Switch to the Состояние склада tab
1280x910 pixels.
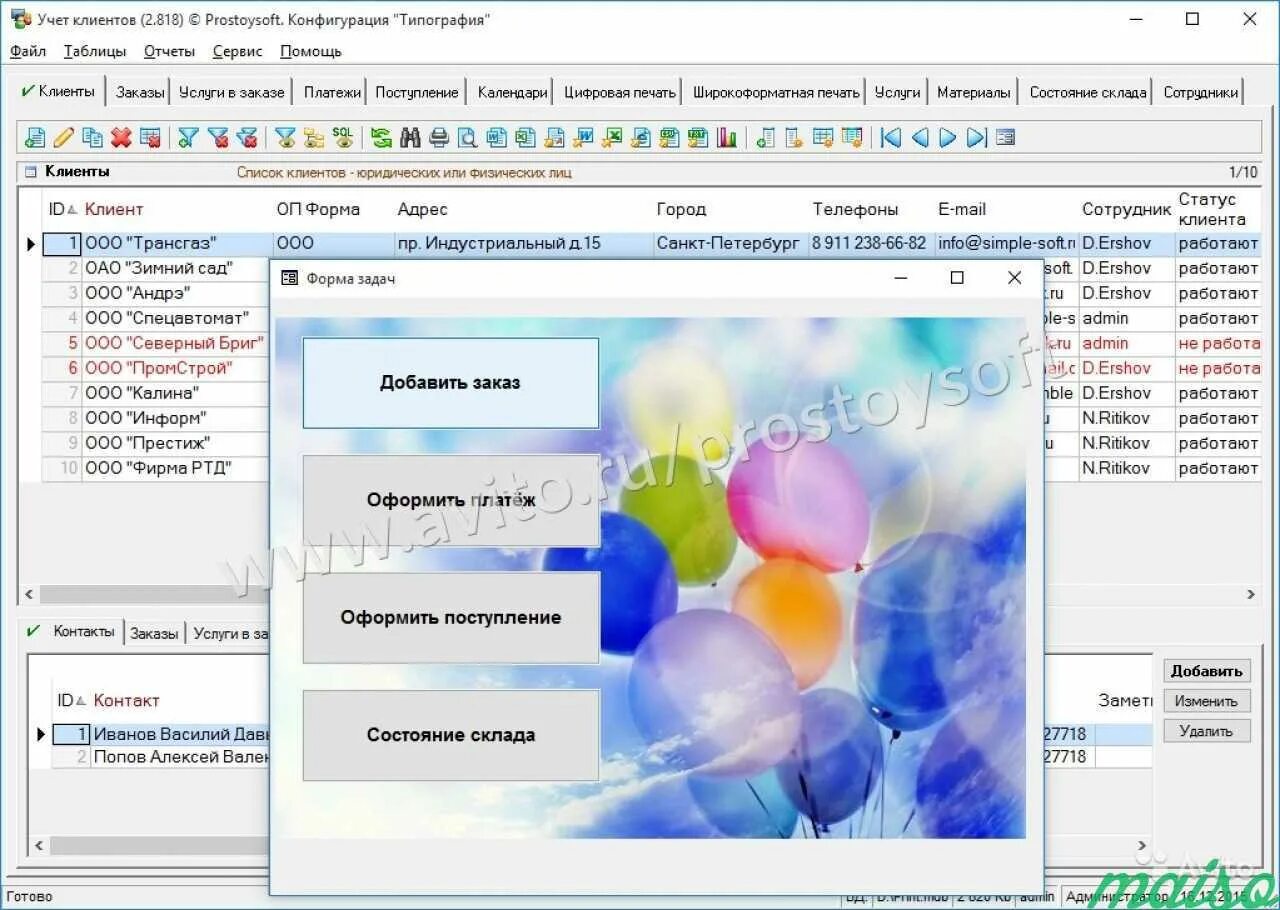[x=1088, y=92]
